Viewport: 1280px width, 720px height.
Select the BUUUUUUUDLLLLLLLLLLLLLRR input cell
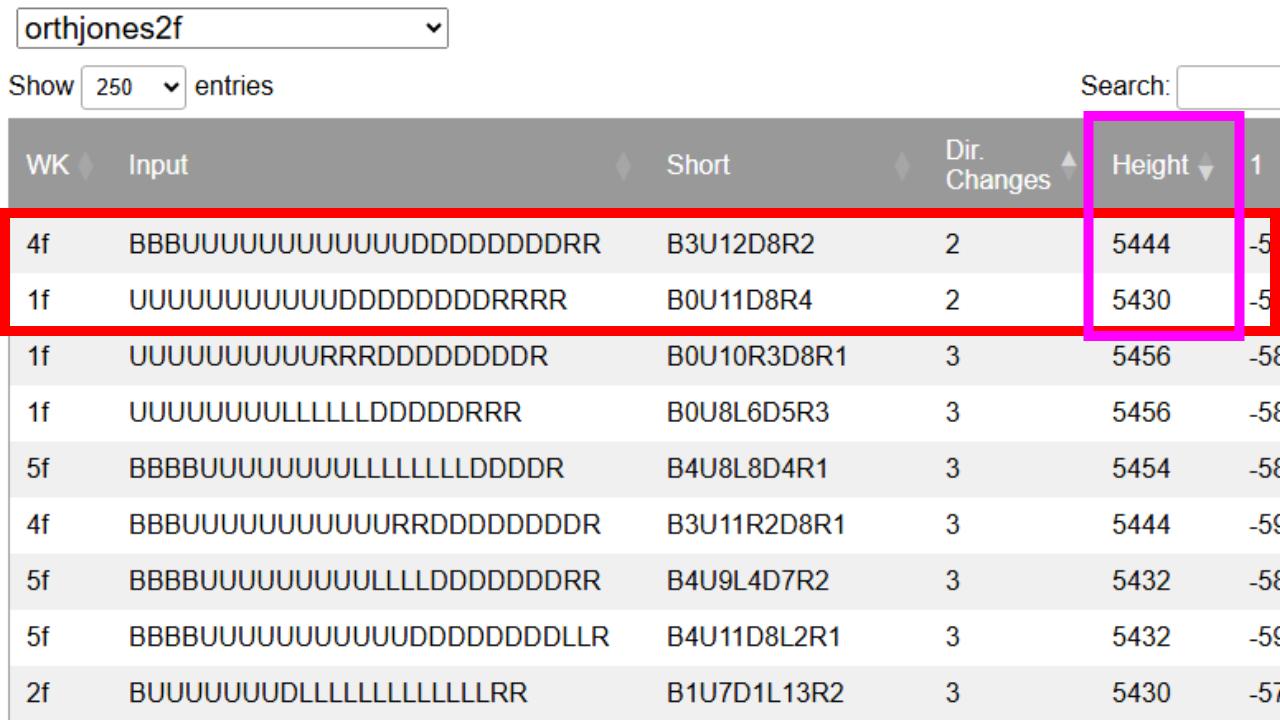[327, 692]
